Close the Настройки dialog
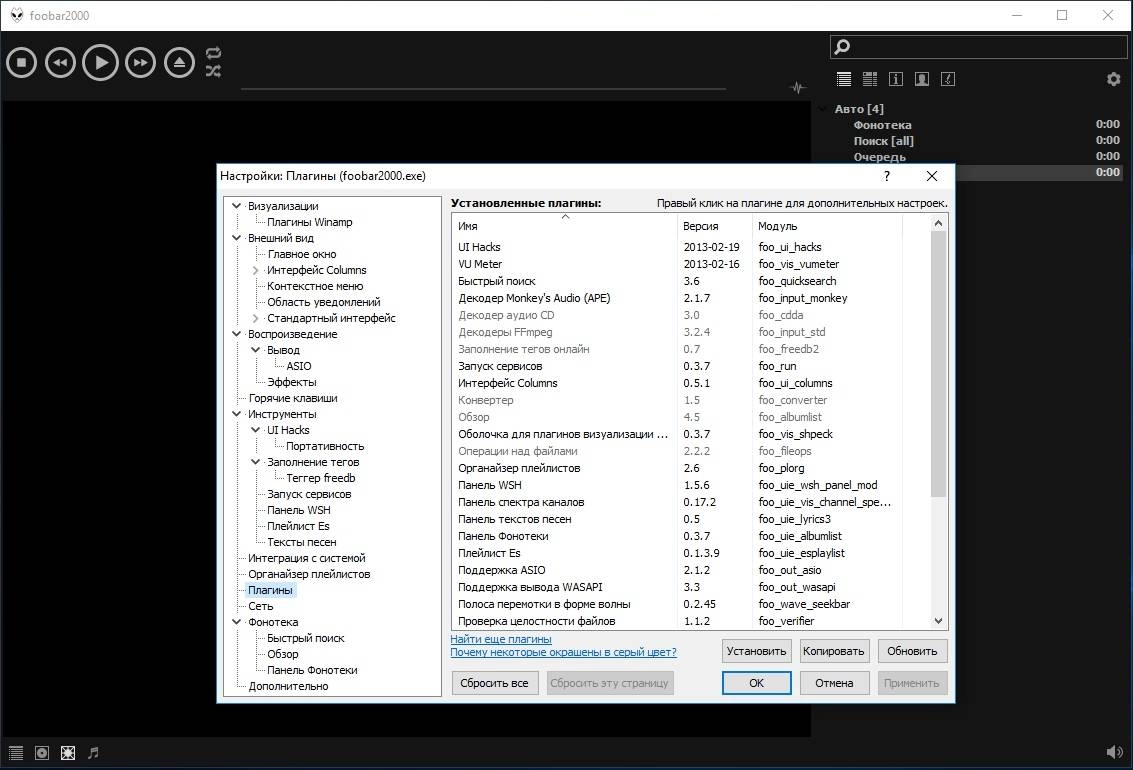Image resolution: width=1133 pixels, height=770 pixels. [932, 176]
